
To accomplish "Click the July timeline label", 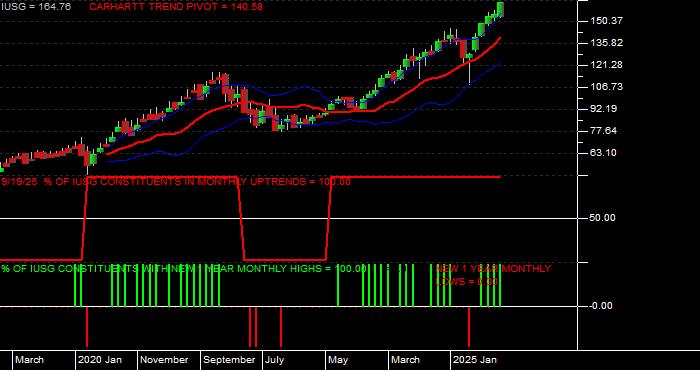I will click(275, 360).
